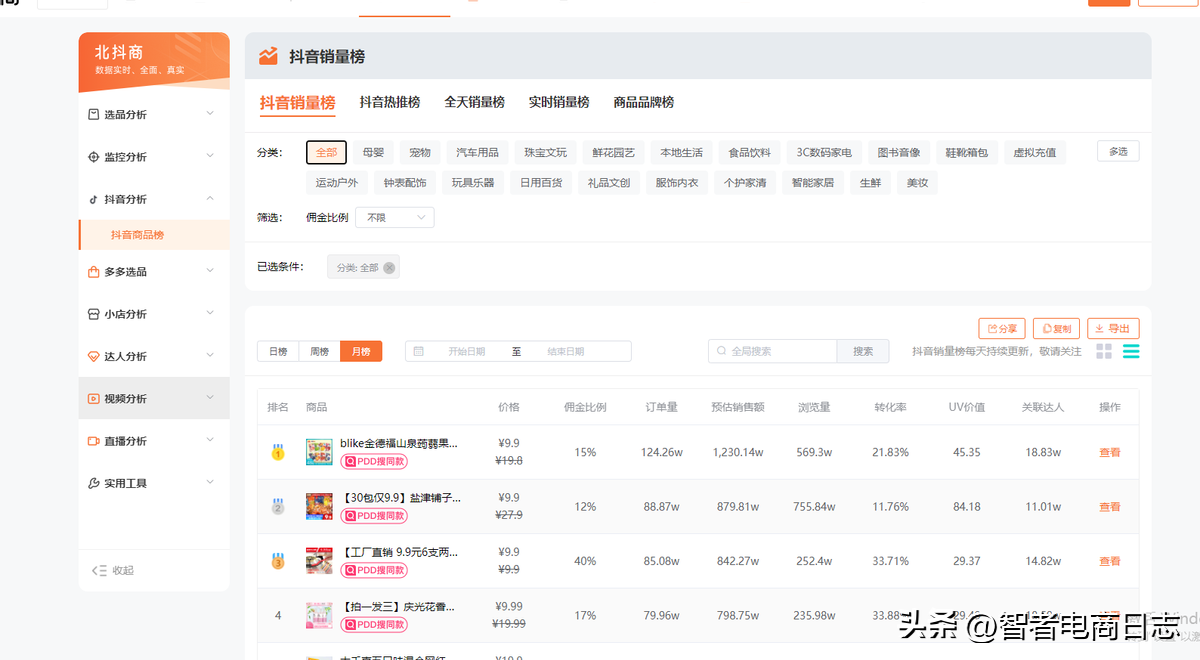
Task: Expand the 选品分析 menu chevron
Action: pyautogui.click(x=210, y=114)
